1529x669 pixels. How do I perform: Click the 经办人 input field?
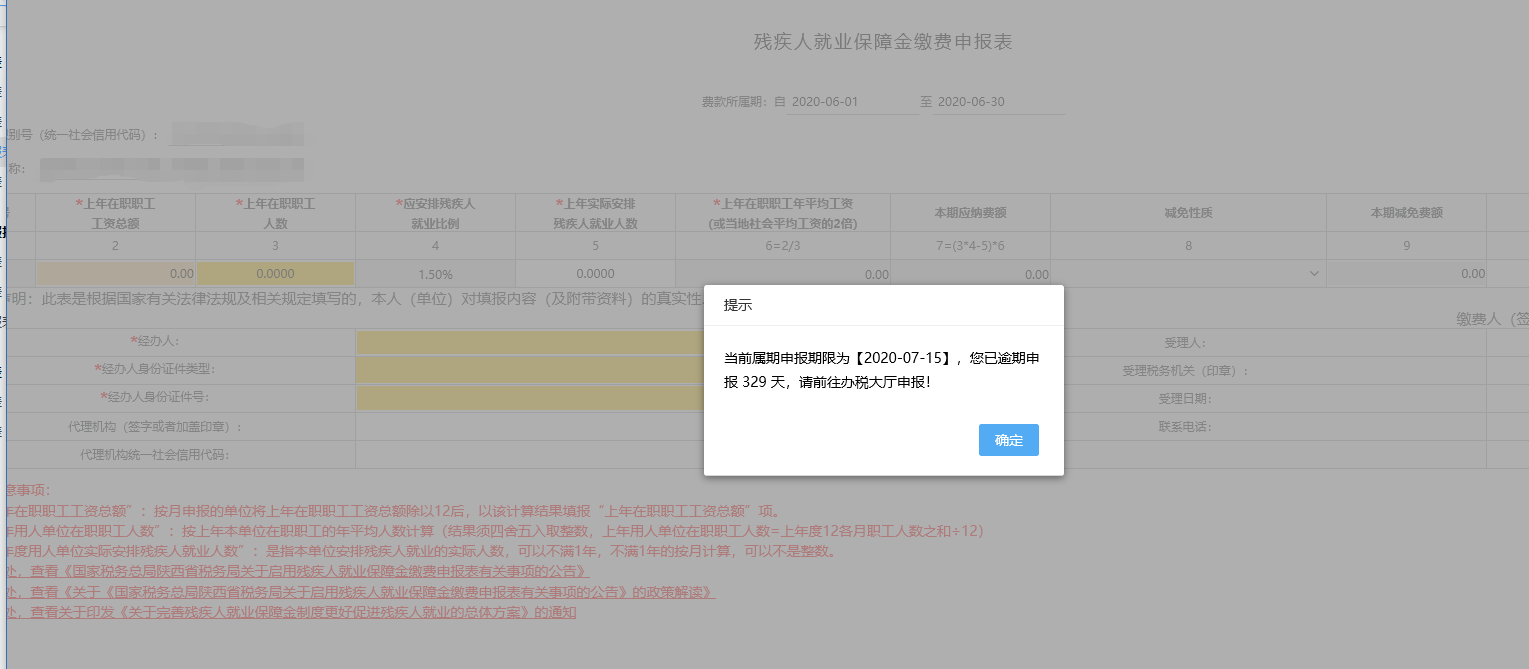tap(530, 342)
